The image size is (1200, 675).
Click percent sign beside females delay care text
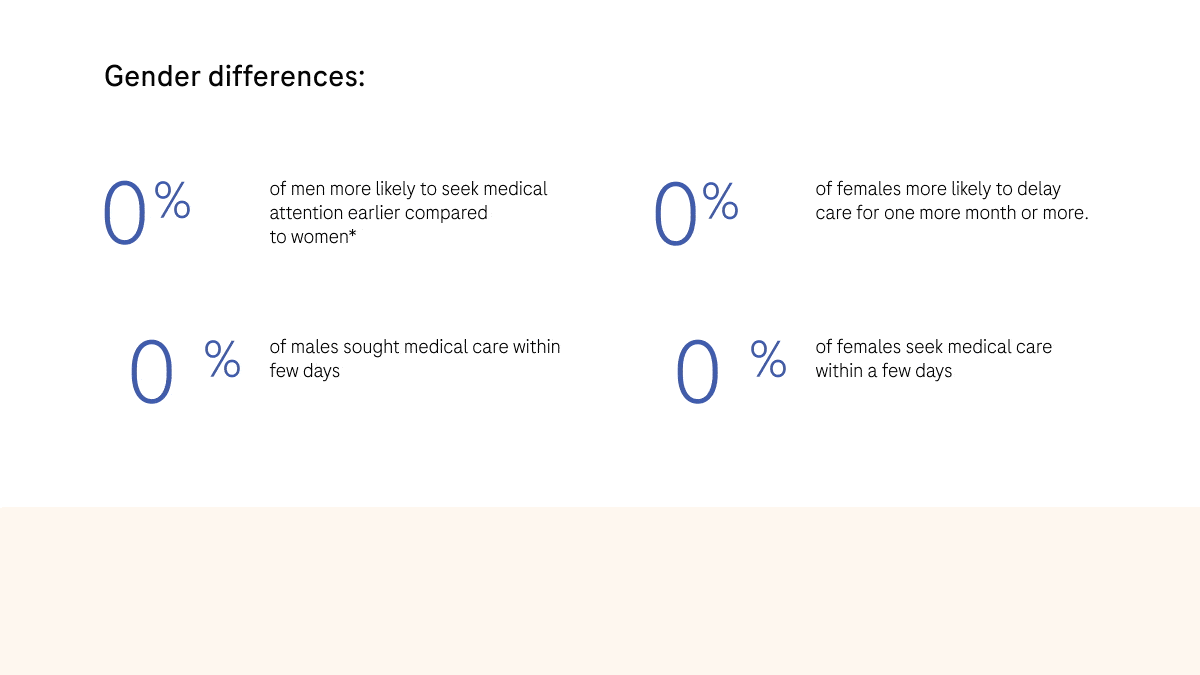tap(720, 200)
